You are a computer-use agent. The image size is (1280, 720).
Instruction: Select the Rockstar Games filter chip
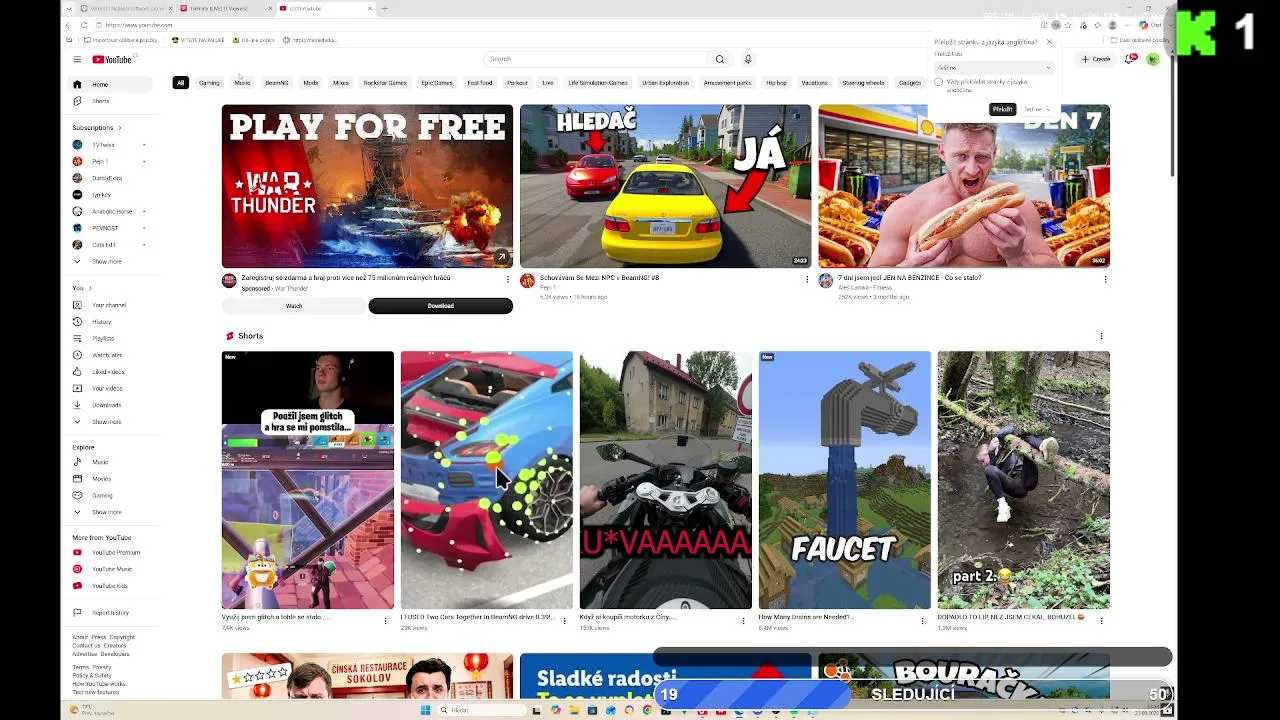coord(385,83)
